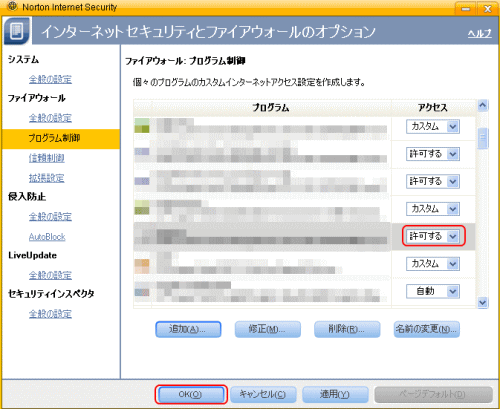Click the firewall options document icon in header

pos(17,31)
